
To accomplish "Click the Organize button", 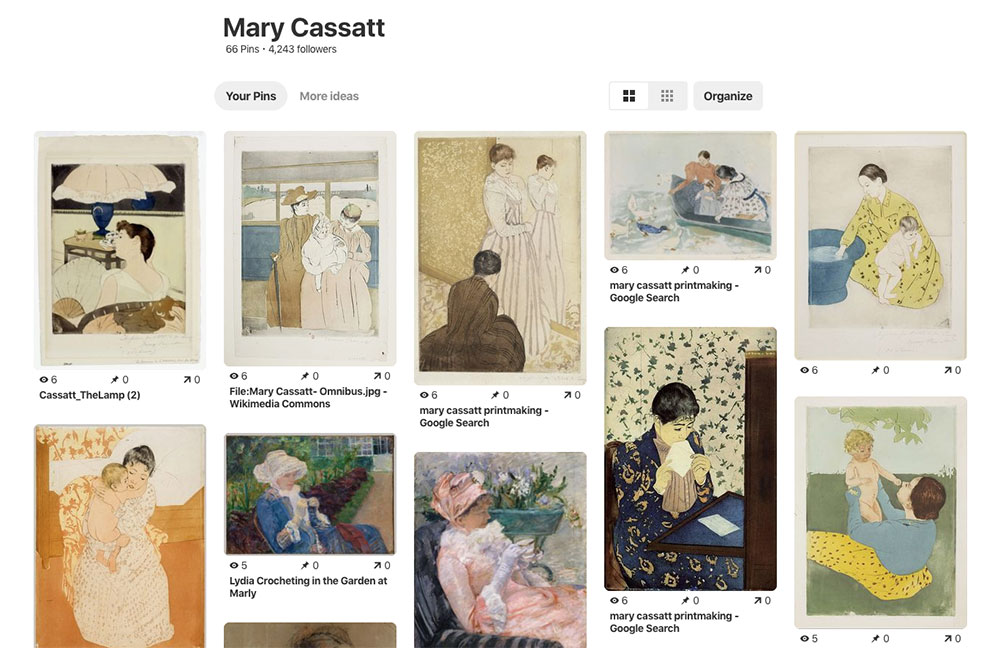I will pos(728,96).
